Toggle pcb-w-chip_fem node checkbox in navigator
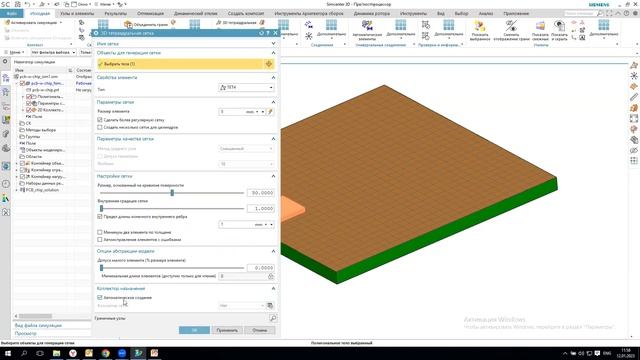 22,83
